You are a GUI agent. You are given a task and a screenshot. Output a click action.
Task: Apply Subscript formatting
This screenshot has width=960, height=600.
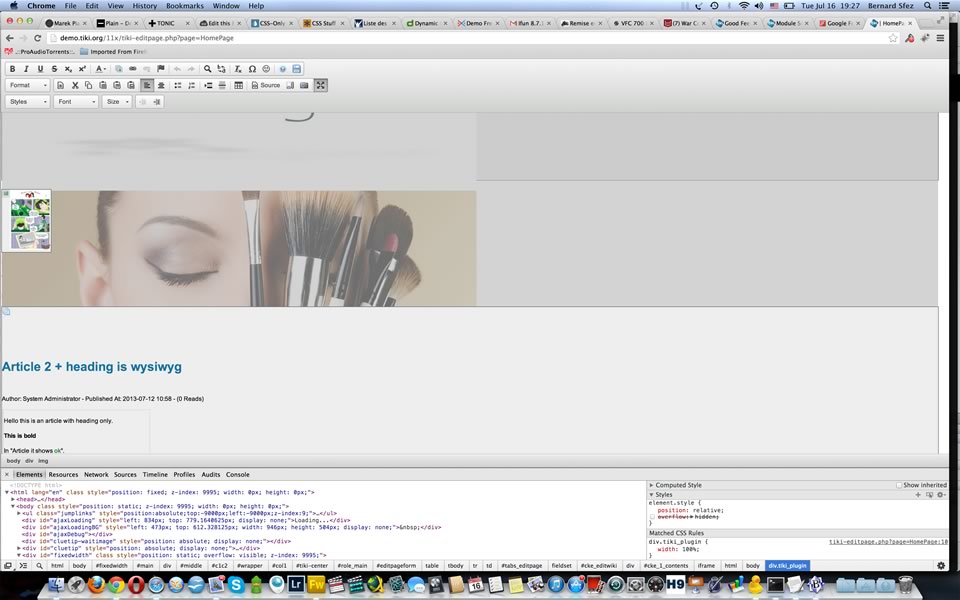(69, 69)
